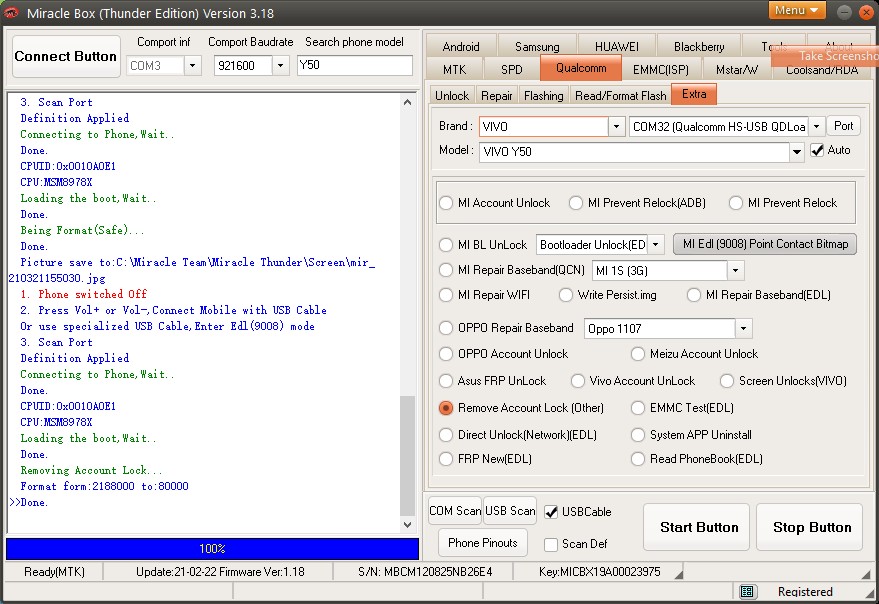Toggle the Auto checkbox beside Model
Screen dimensions: 879x604
tap(817, 150)
